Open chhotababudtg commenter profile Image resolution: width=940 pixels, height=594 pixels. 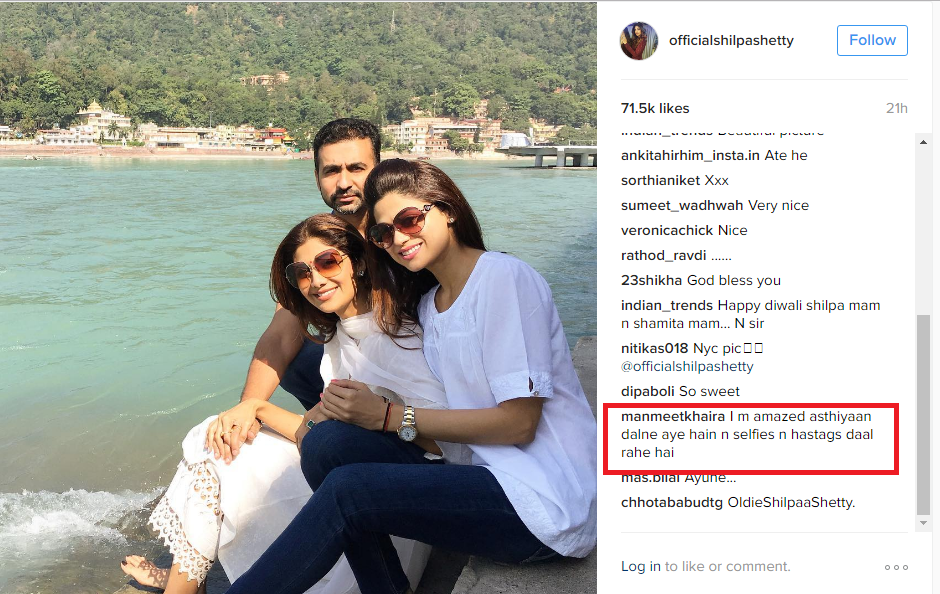point(671,502)
